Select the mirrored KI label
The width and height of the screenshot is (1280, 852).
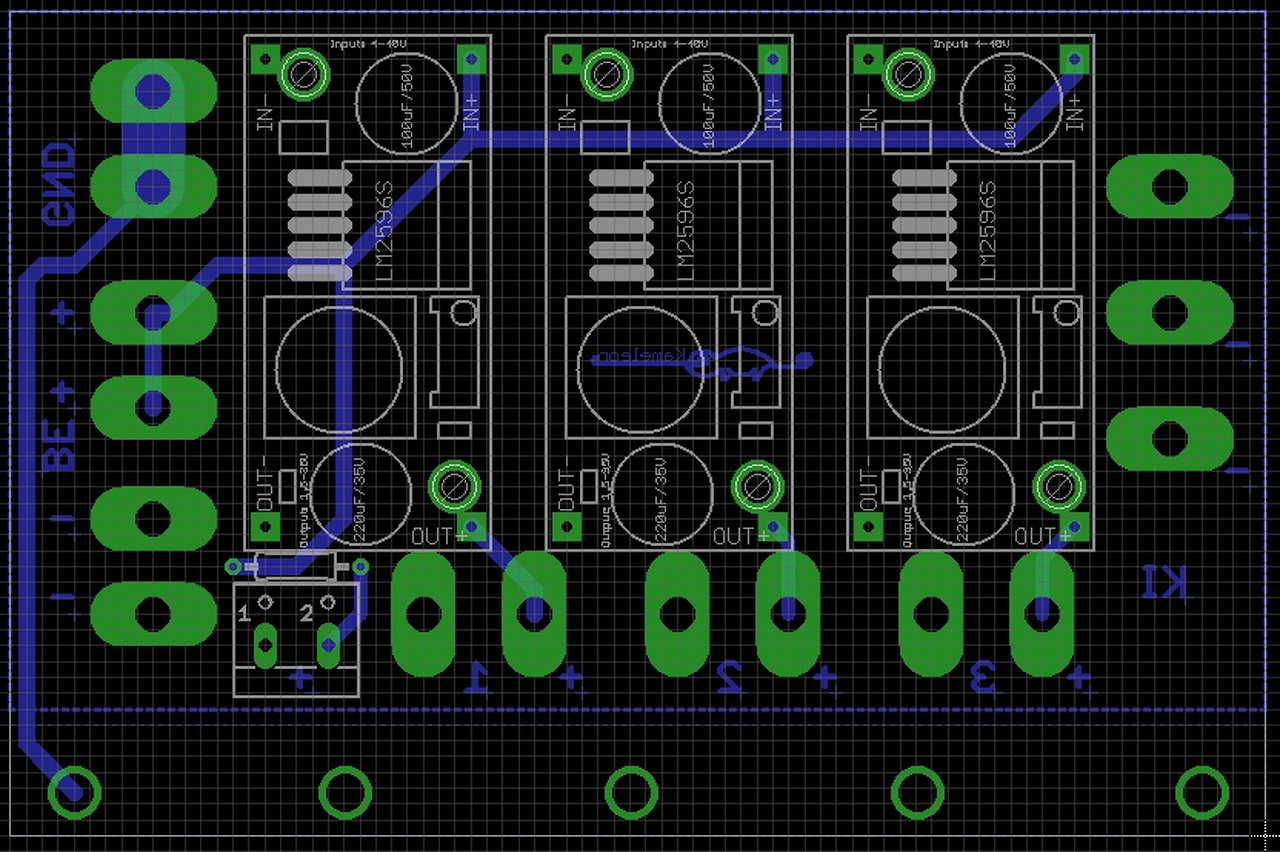tap(1166, 582)
